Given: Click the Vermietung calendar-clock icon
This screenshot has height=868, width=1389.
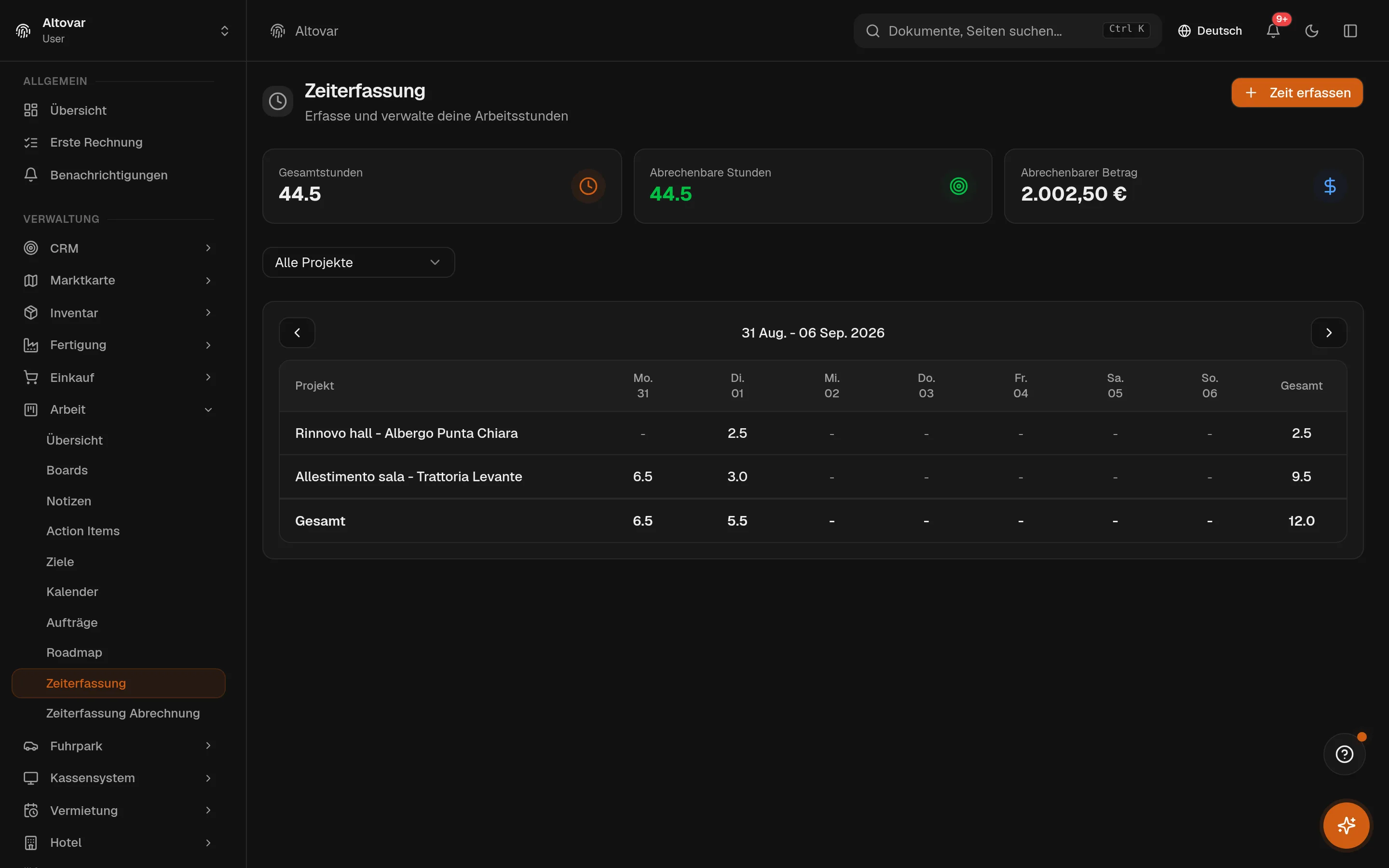Looking at the screenshot, I should click(x=31, y=811).
